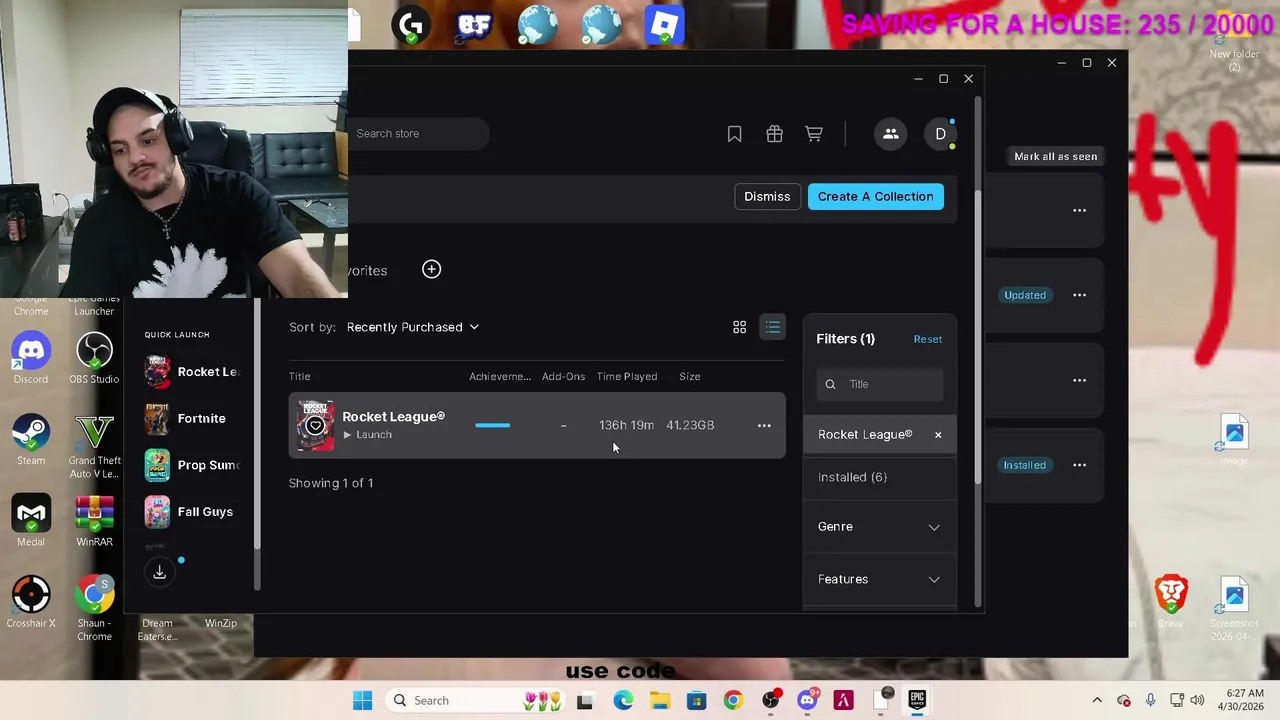Image resolution: width=1280 pixels, height=720 pixels.
Task: Click the Search store field
Action: click(418, 134)
